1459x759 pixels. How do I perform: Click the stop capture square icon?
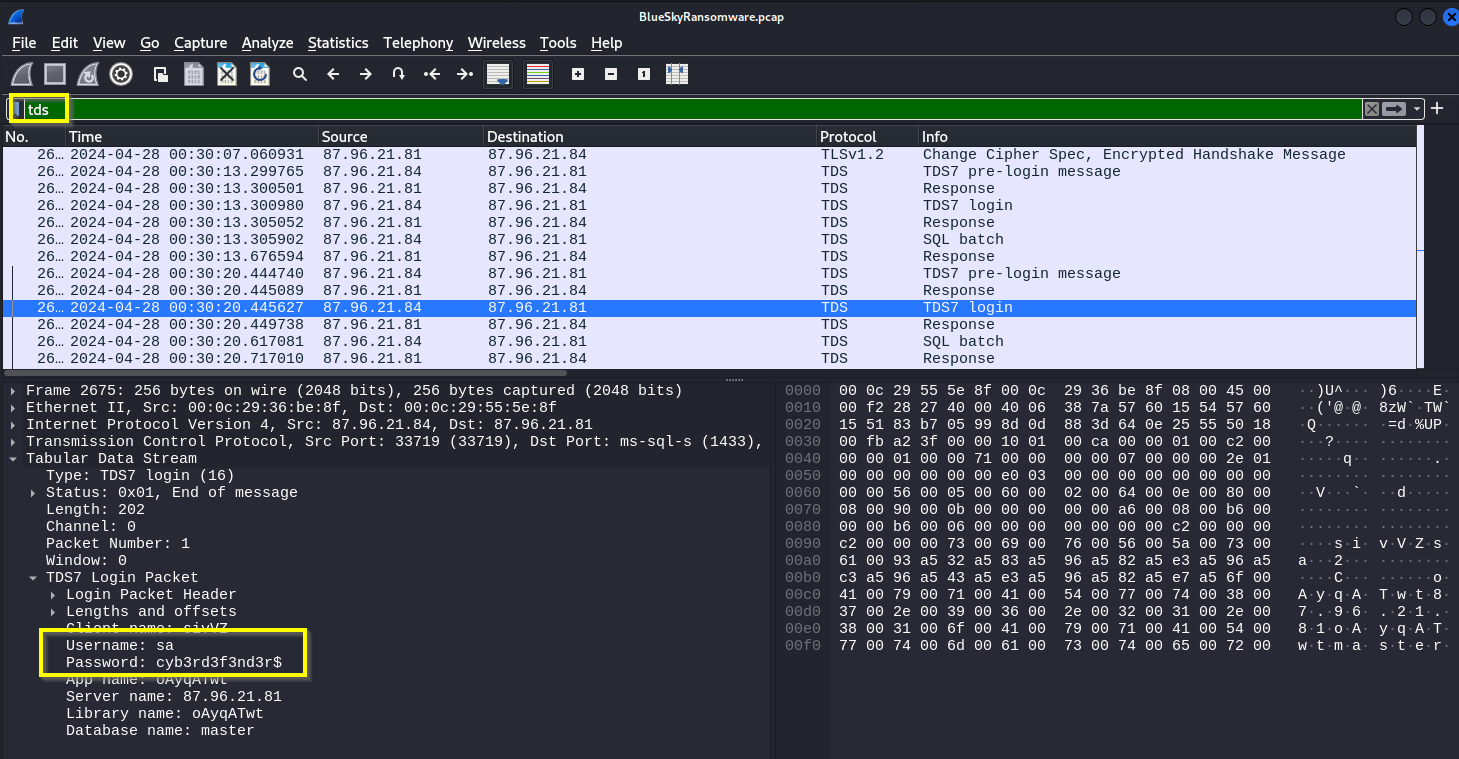(55, 74)
